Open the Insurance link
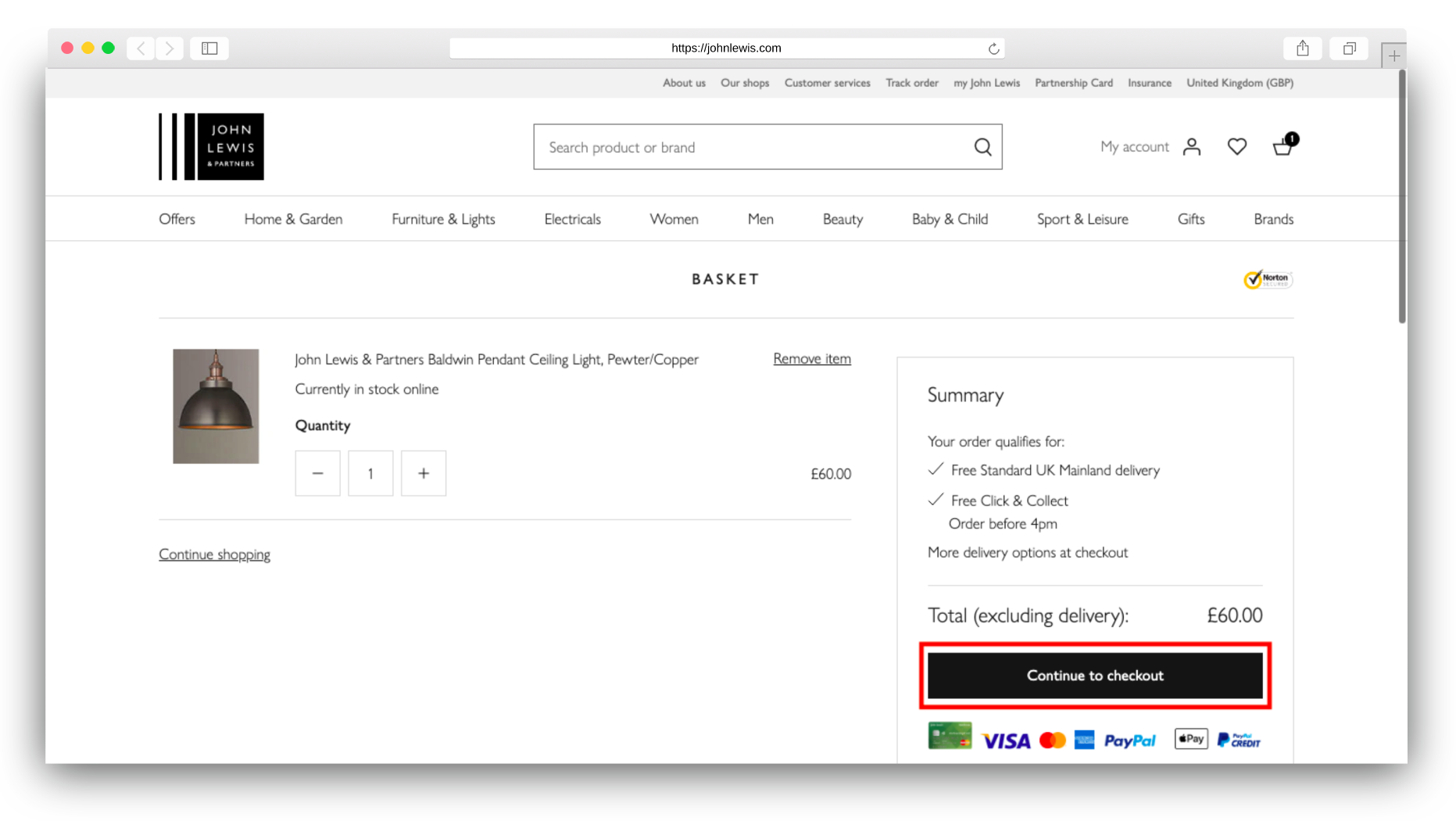The height and width of the screenshot is (821, 1456). tap(1150, 83)
